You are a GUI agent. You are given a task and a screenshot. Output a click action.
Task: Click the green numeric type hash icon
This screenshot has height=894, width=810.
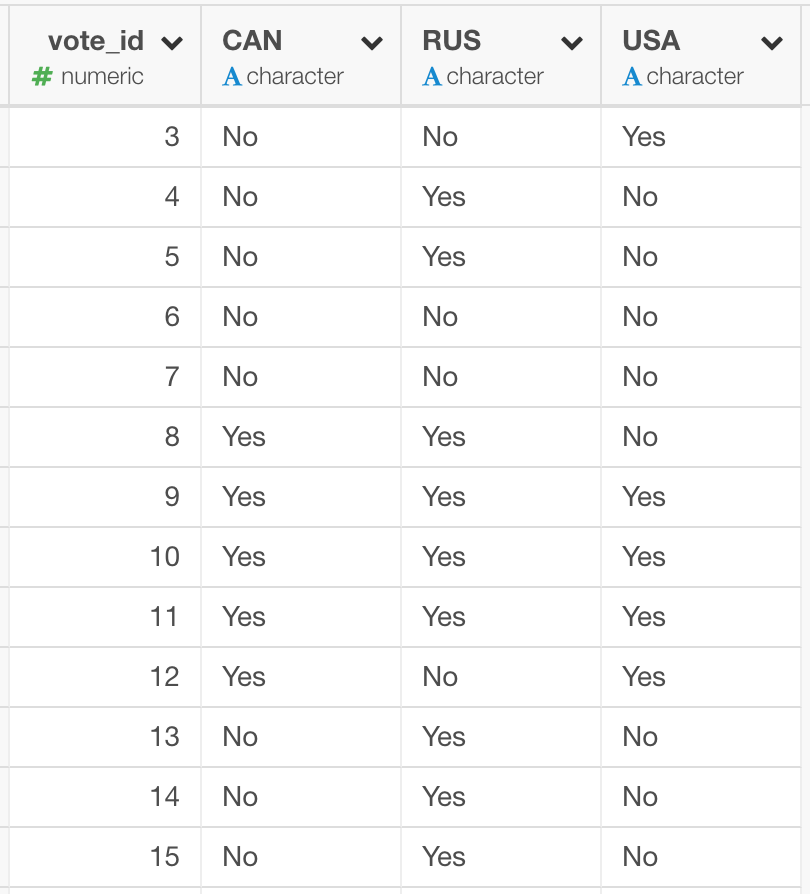click(42, 76)
